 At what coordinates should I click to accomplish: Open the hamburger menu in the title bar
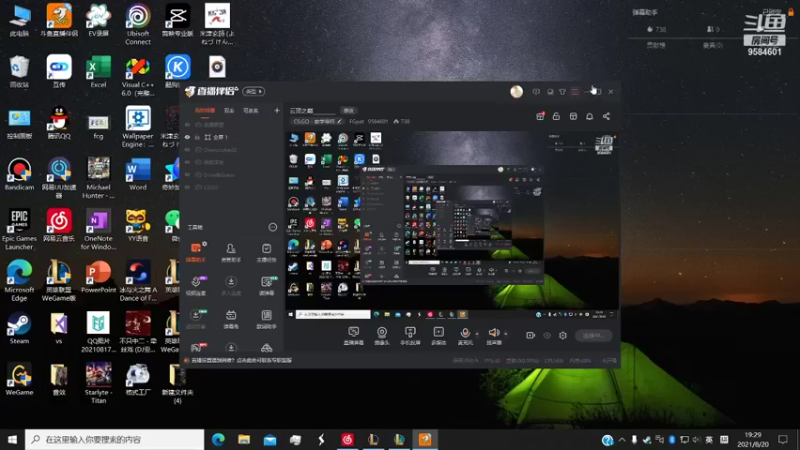coord(575,92)
